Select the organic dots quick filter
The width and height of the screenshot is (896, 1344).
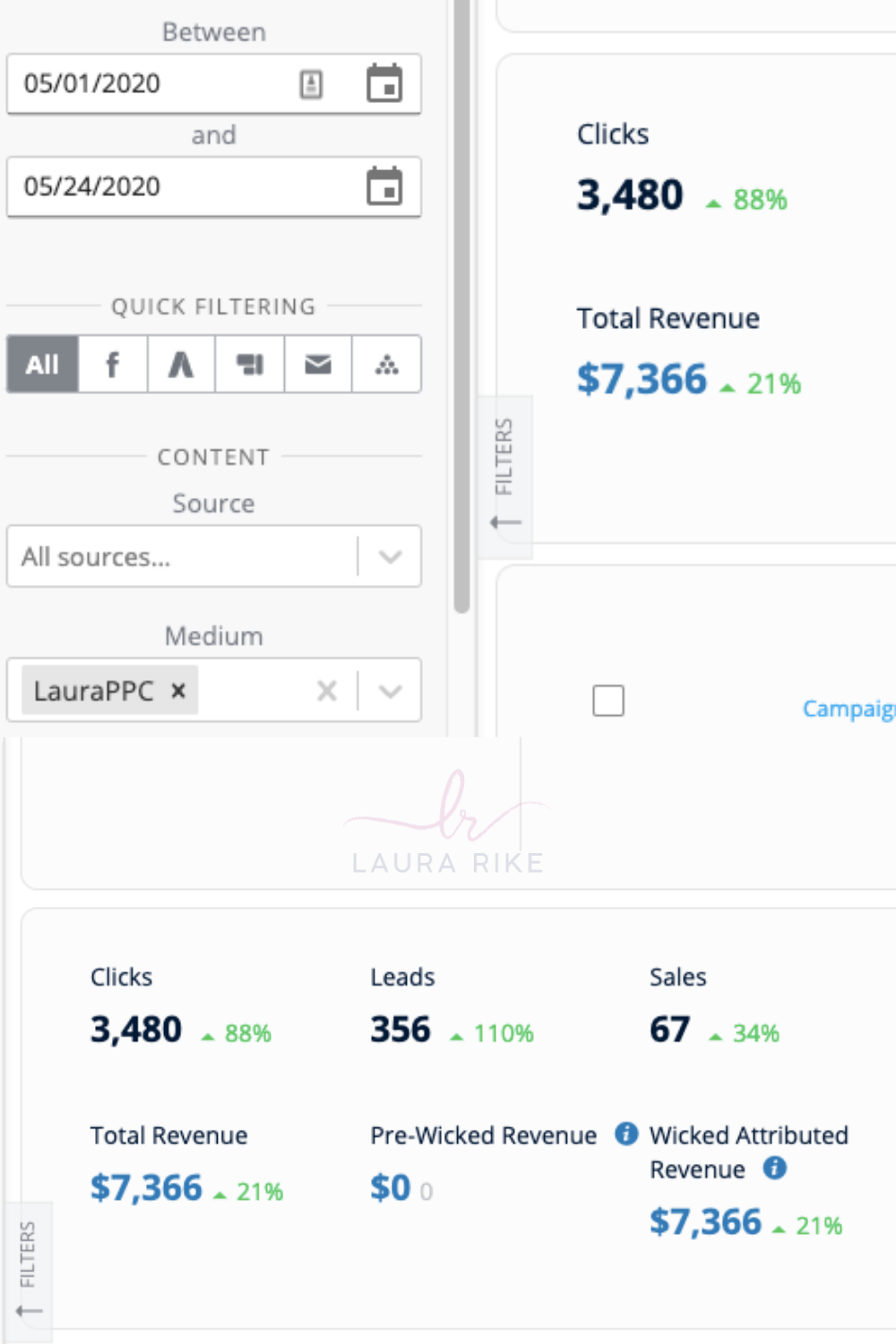click(x=387, y=365)
